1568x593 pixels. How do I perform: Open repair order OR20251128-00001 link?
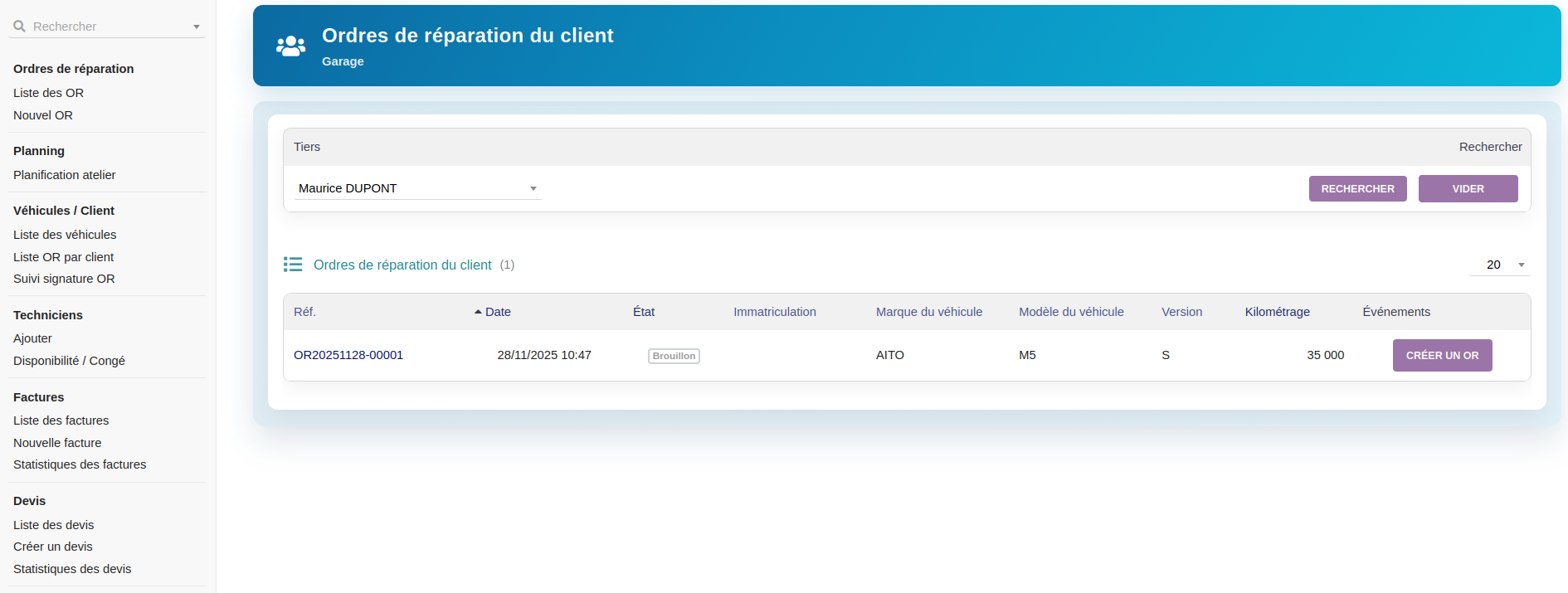coord(348,355)
